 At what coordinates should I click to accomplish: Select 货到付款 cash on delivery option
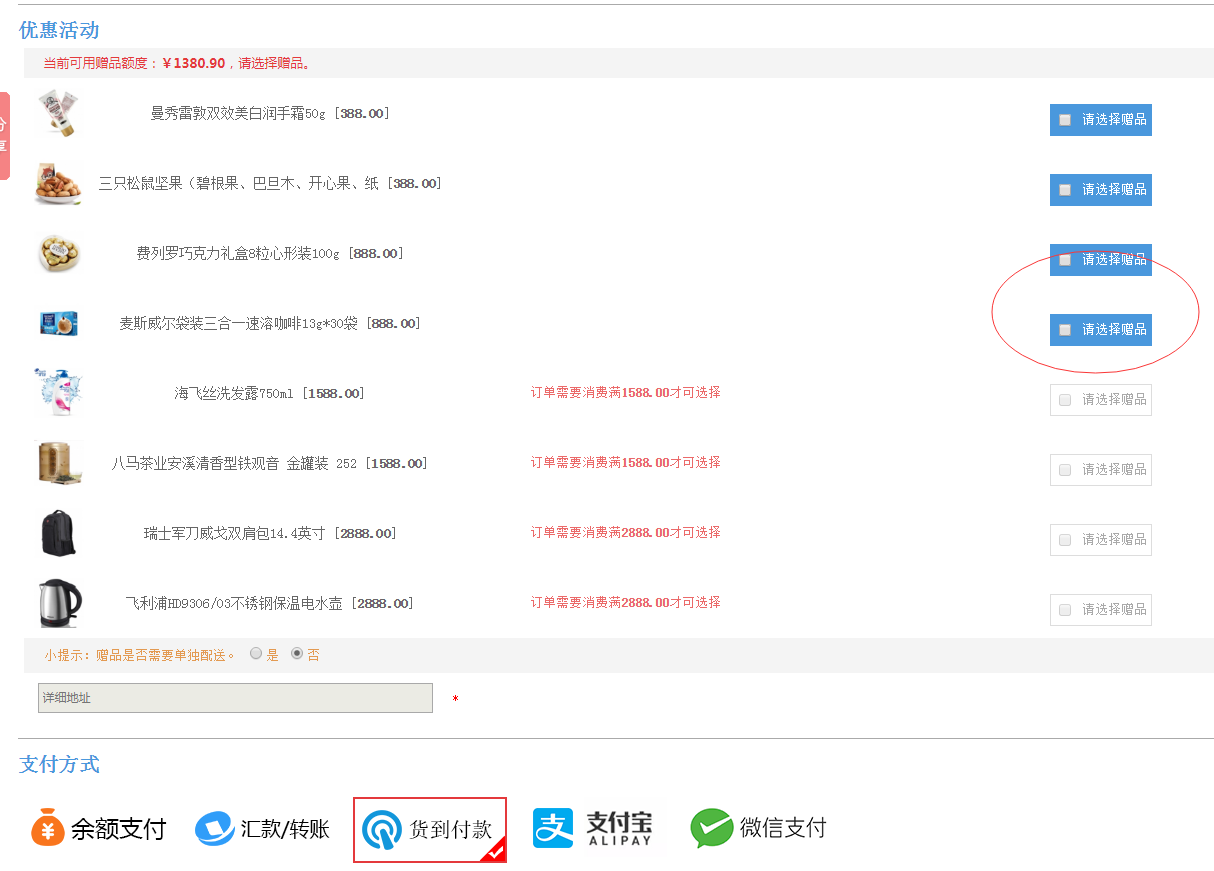430,829
